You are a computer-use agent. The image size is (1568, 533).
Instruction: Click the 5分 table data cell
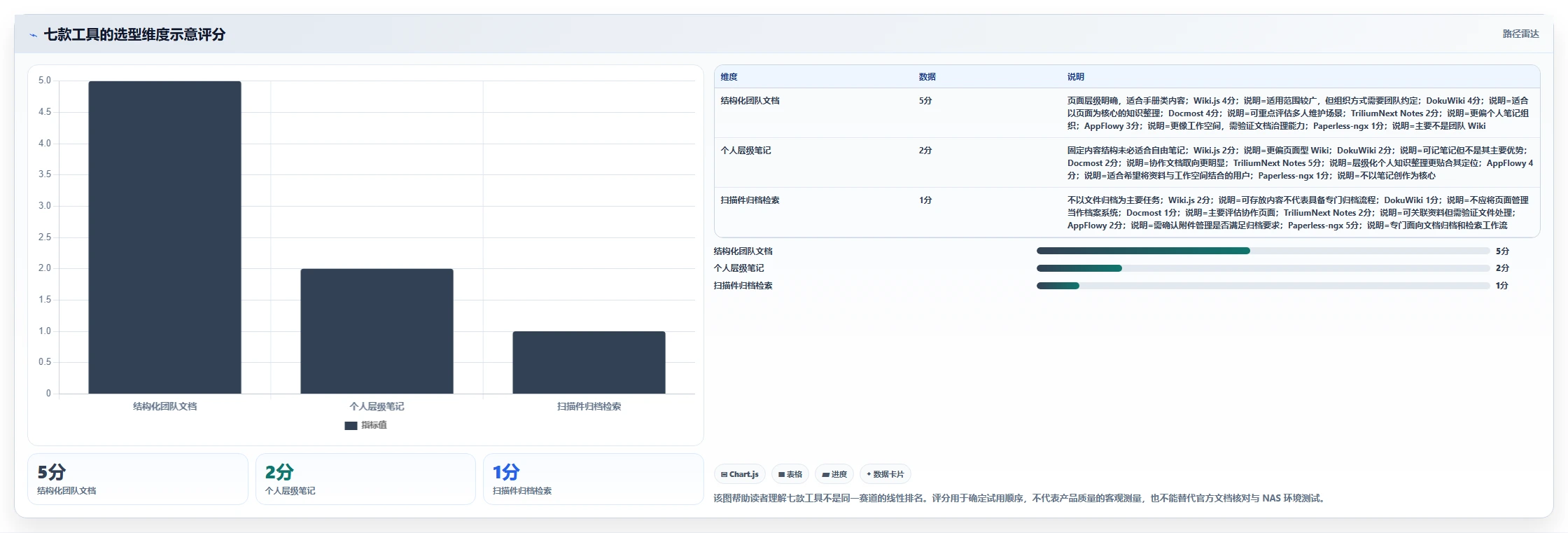tap(925, 101)
